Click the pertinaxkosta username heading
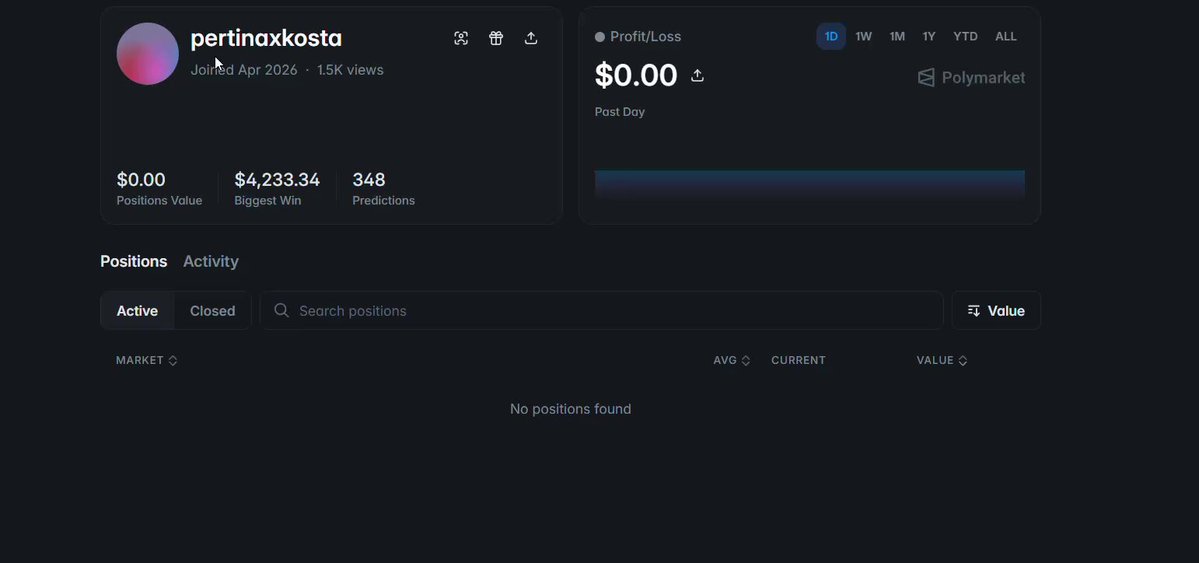This screenshot has width=1199, height=563. (266, 38)
